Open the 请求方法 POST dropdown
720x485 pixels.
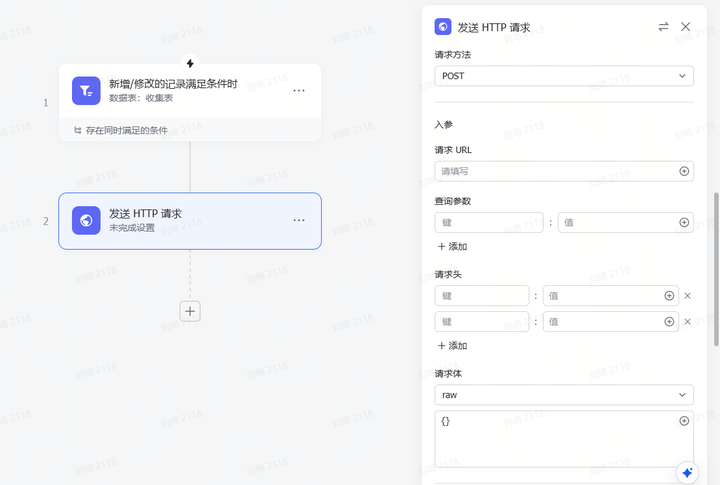click(564, 76)
